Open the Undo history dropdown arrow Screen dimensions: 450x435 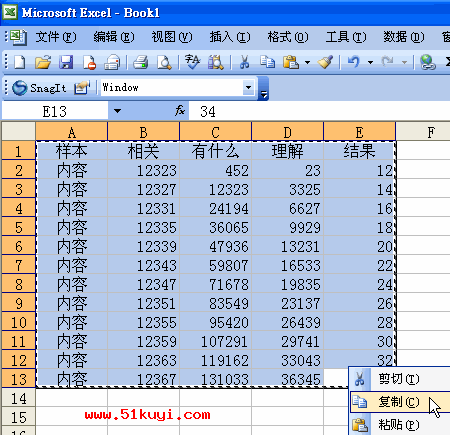click(370, 62)
